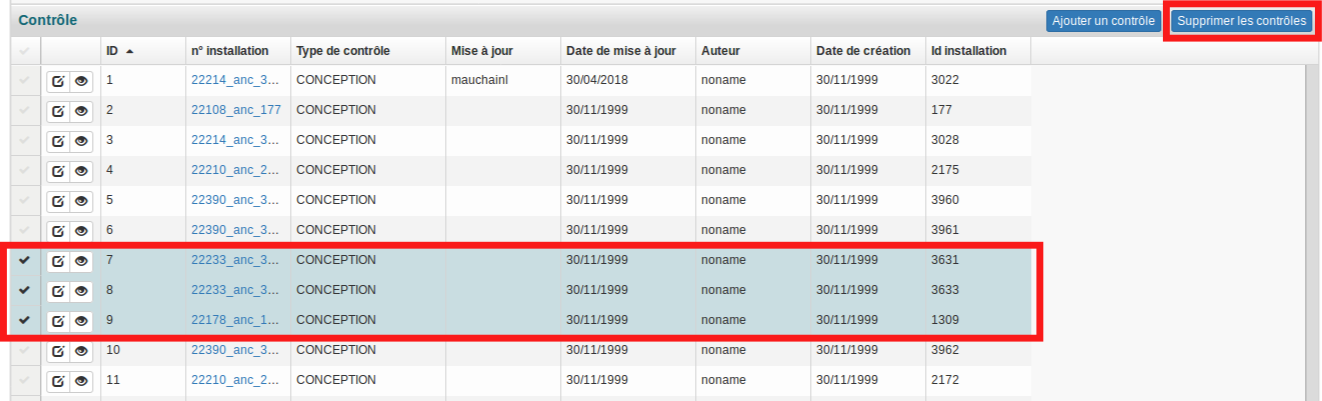Click the edit icon for row ID 2
Viewport: 1322px width, 401px height.
[x=58, y=110]
